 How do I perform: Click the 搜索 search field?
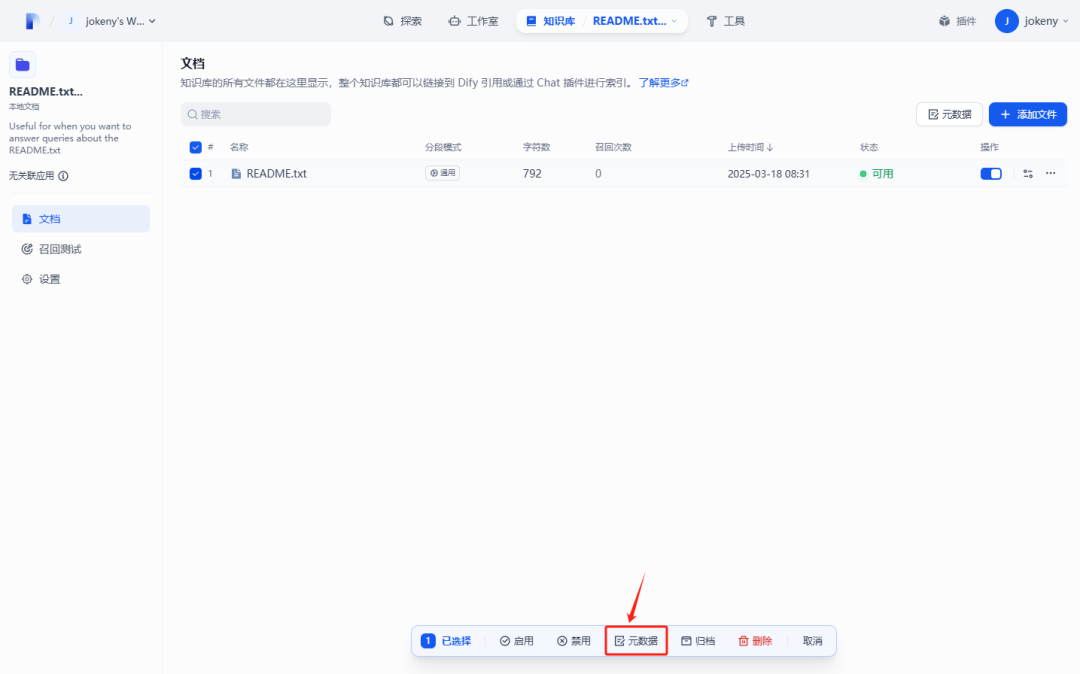(x=255, y=114)
